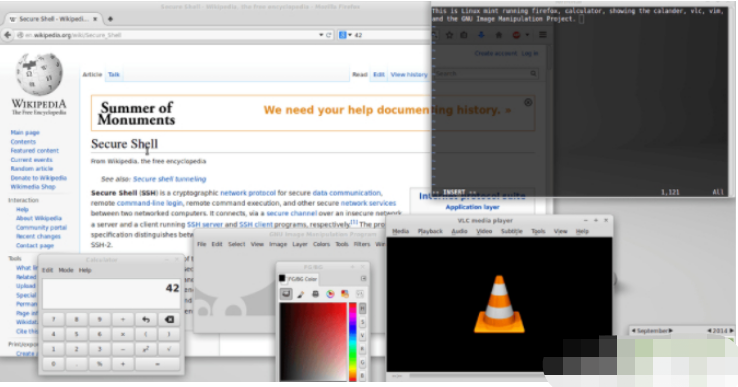738x387 pixels.
Task: Open the color wheel selector in FG/BG dialog
Action: point(330,294)
